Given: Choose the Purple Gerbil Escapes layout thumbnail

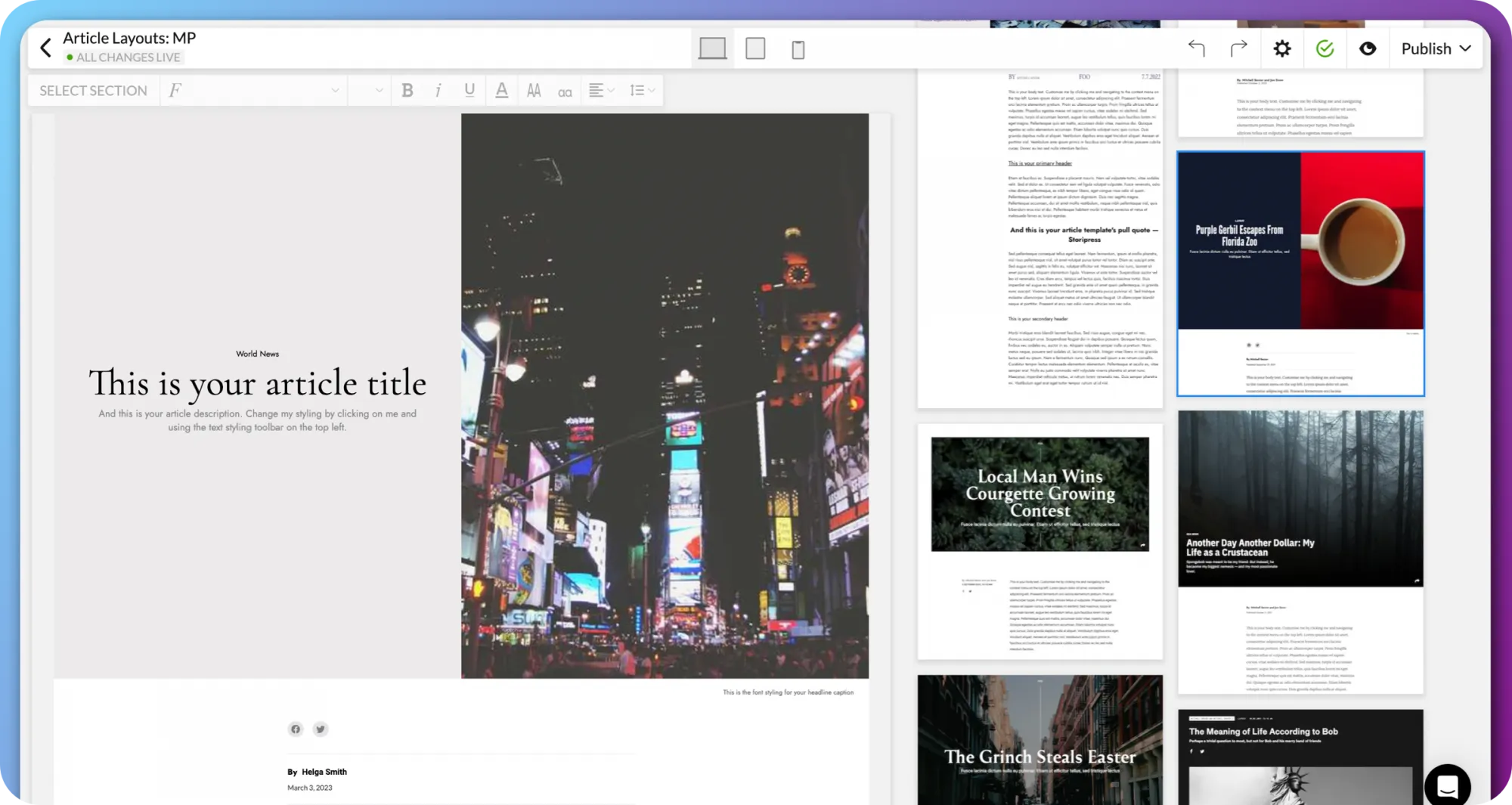Looking at the screenshot, I should click(x=1300, y=274).
